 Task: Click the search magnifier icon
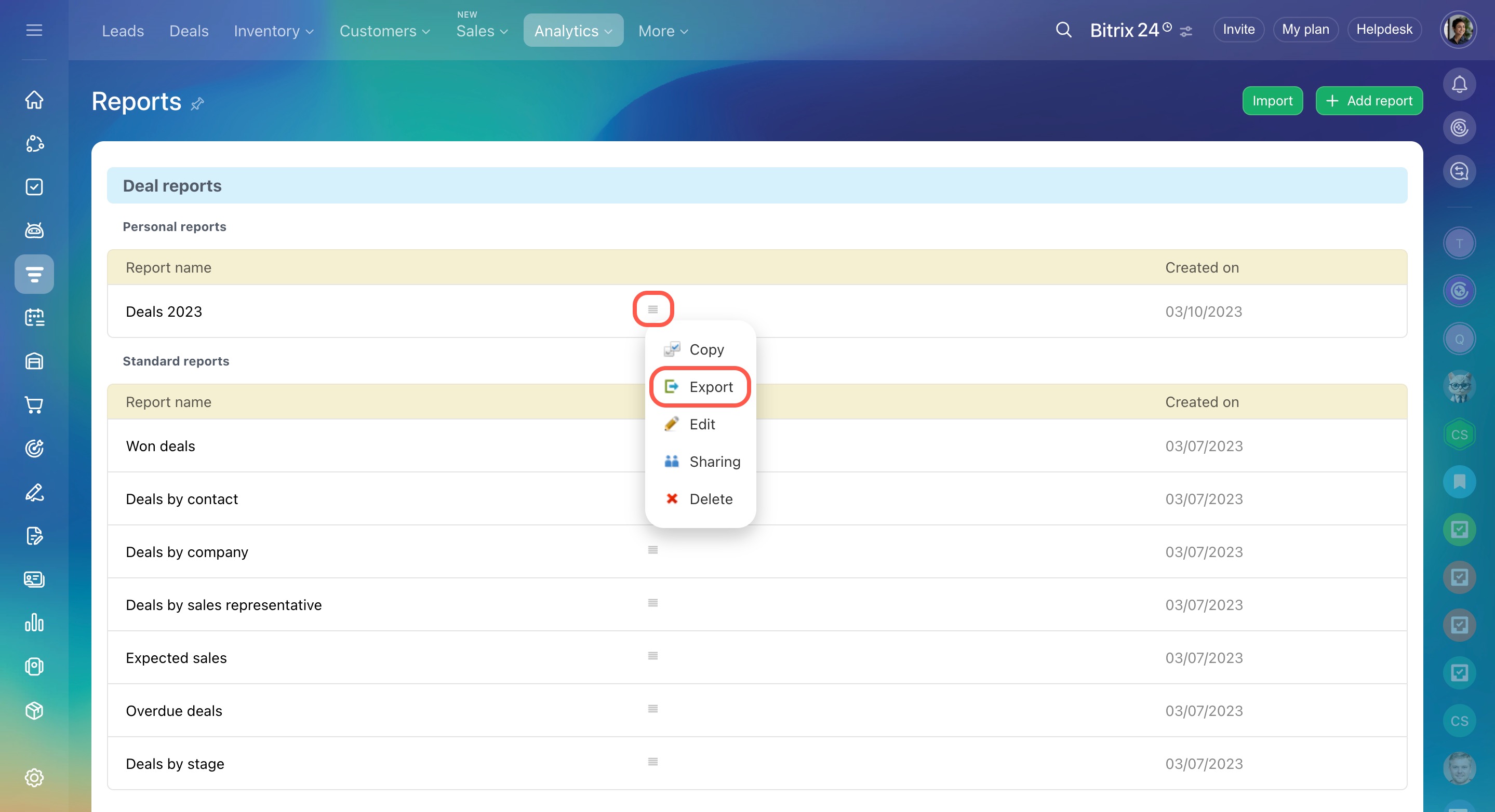pos(1063,30)
